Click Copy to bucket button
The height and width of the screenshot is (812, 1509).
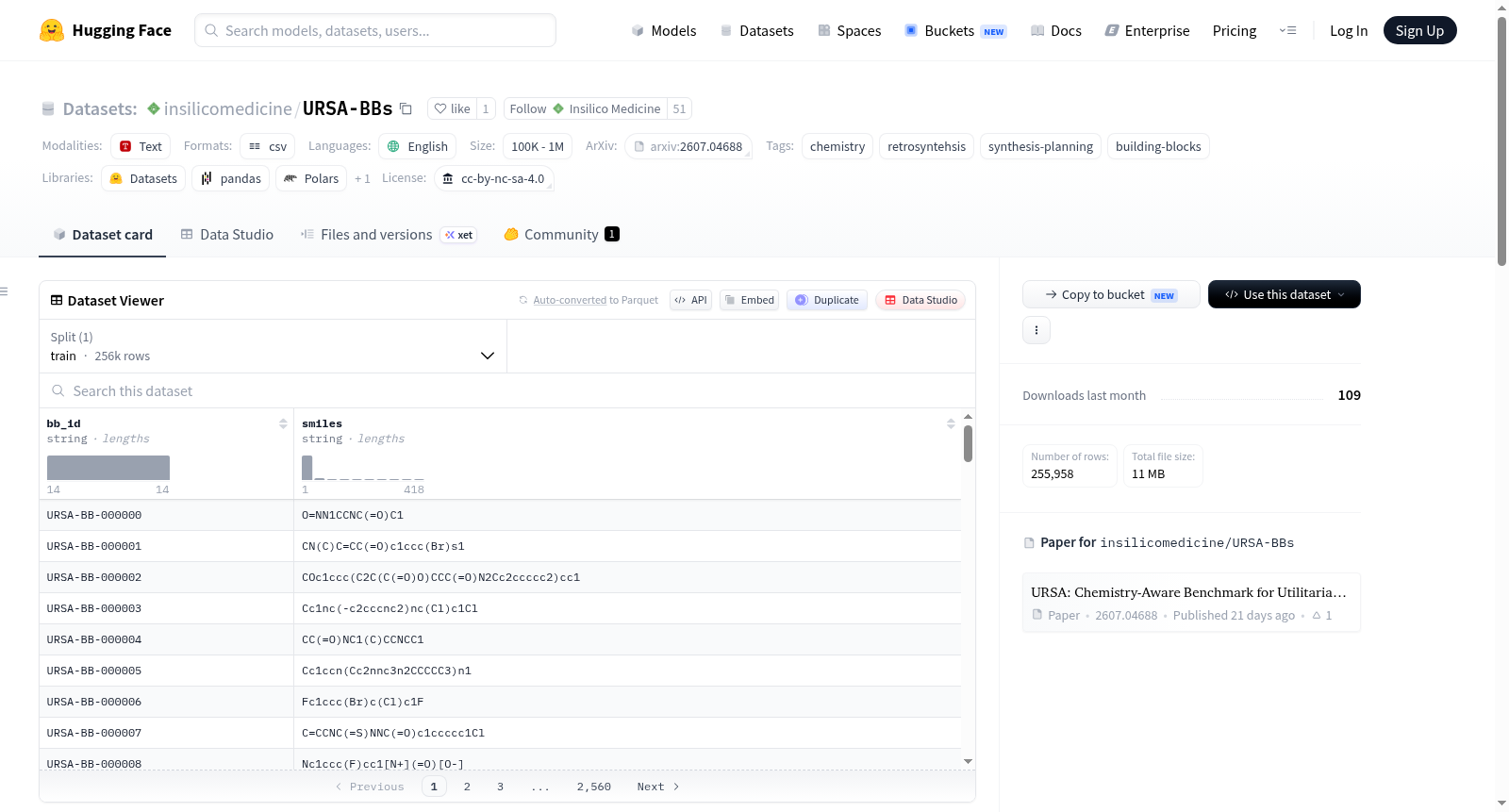coord(1111,294)
